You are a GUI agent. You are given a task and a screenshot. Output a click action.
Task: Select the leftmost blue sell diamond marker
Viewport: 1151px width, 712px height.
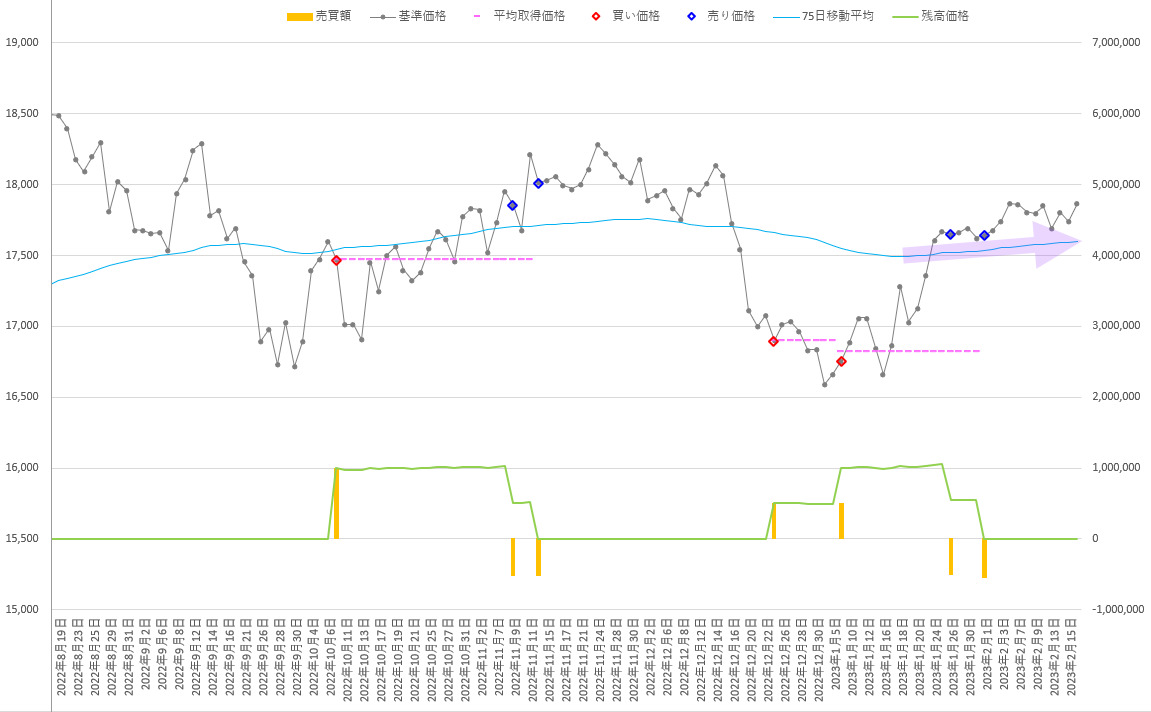tap(512, 205)
